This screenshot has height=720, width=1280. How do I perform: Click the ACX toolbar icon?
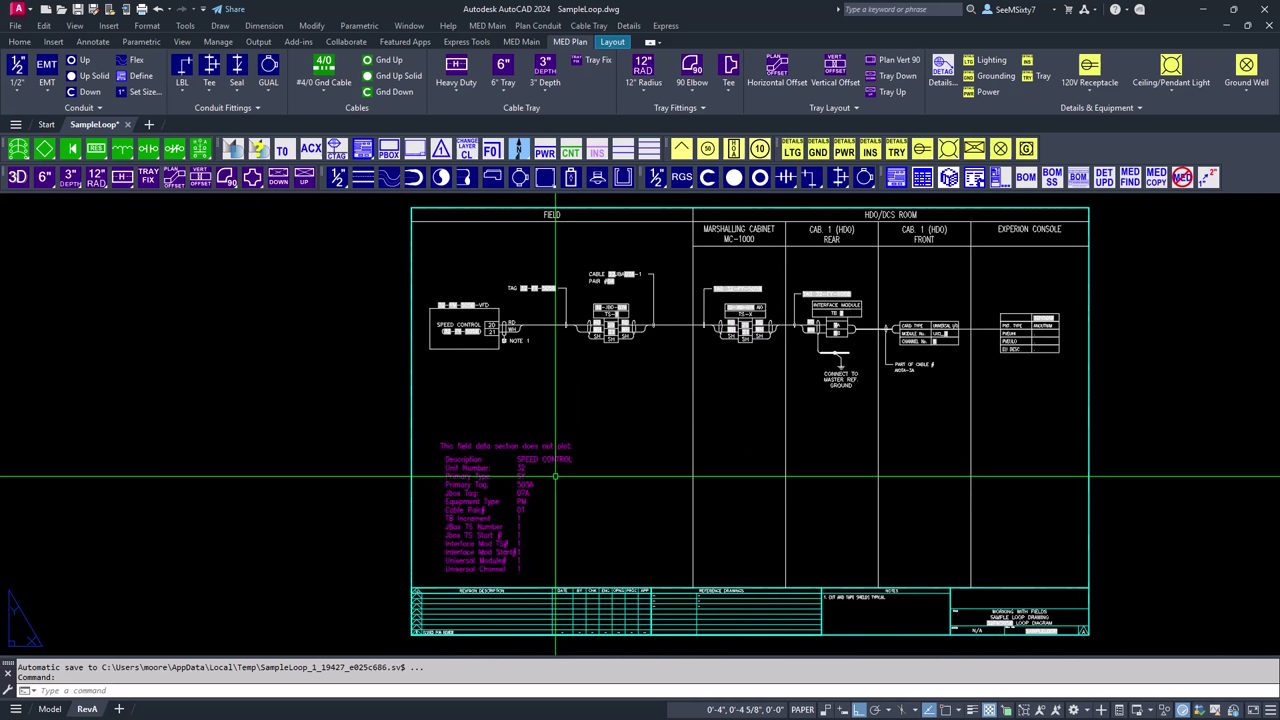(x=311, y=149)
